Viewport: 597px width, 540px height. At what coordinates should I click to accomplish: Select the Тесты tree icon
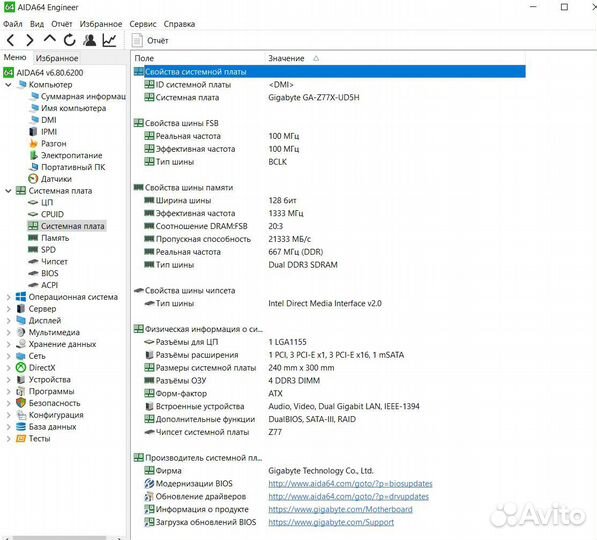tap(21, 439)
